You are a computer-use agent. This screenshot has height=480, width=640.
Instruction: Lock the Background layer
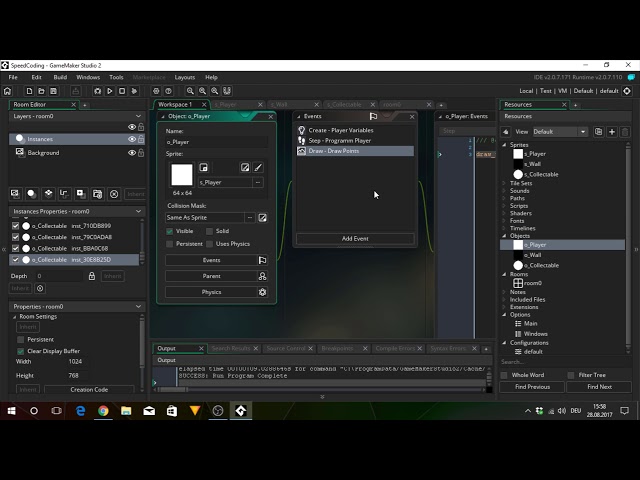click(x=141, y=153)
